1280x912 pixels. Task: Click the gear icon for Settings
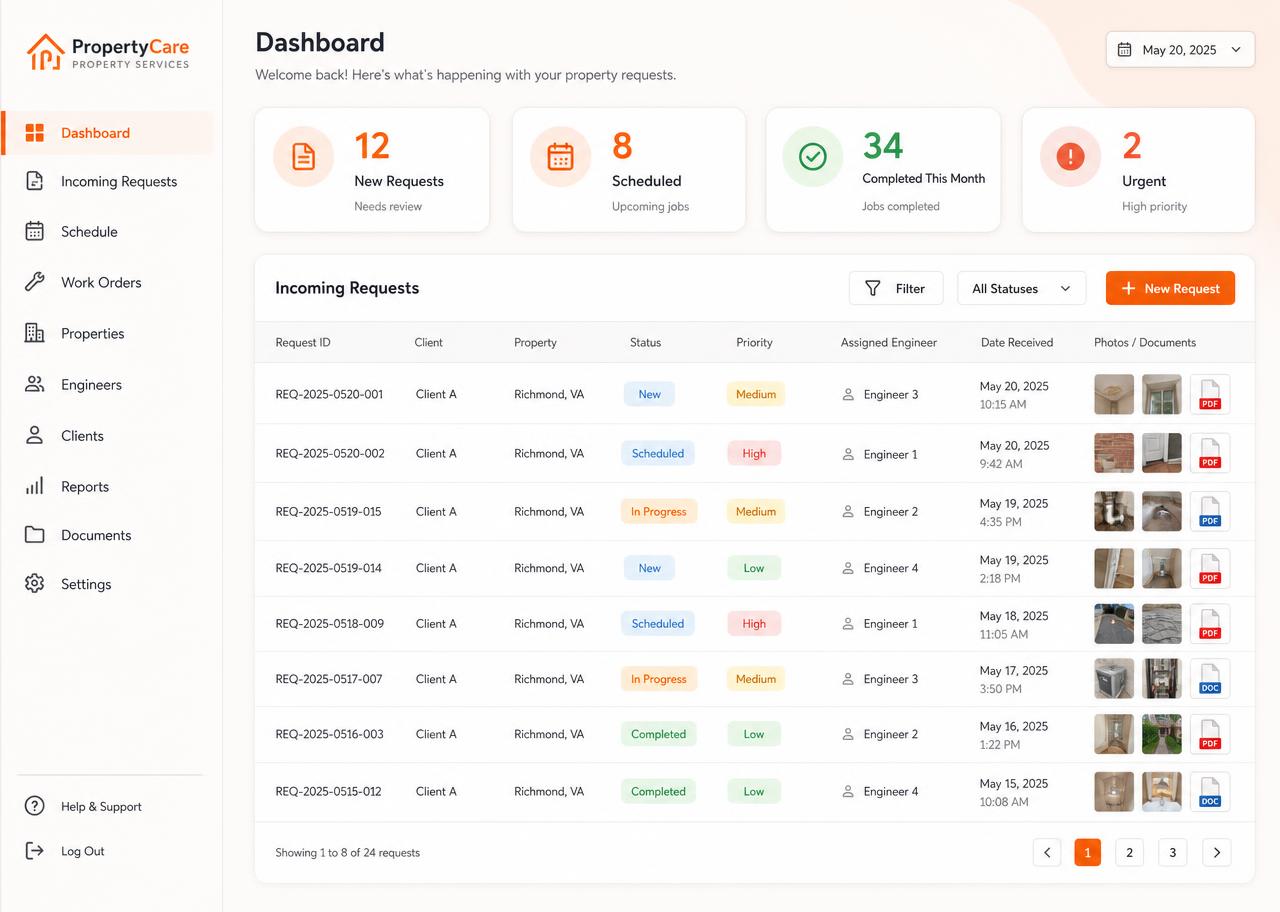point(35,584)
